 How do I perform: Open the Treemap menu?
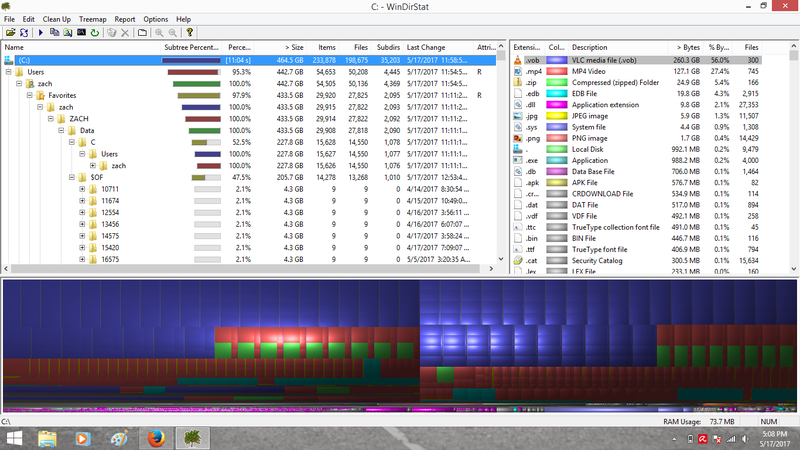click(92, 19)
